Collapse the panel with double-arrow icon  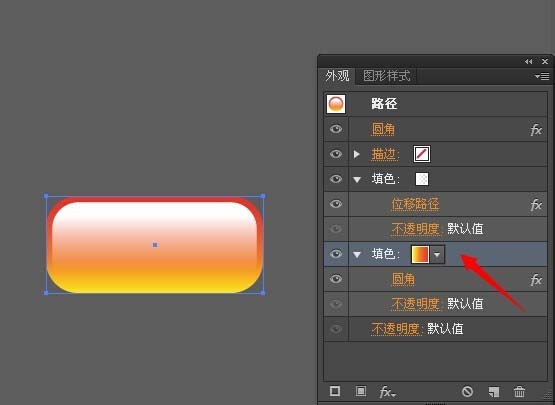point(528,62)
